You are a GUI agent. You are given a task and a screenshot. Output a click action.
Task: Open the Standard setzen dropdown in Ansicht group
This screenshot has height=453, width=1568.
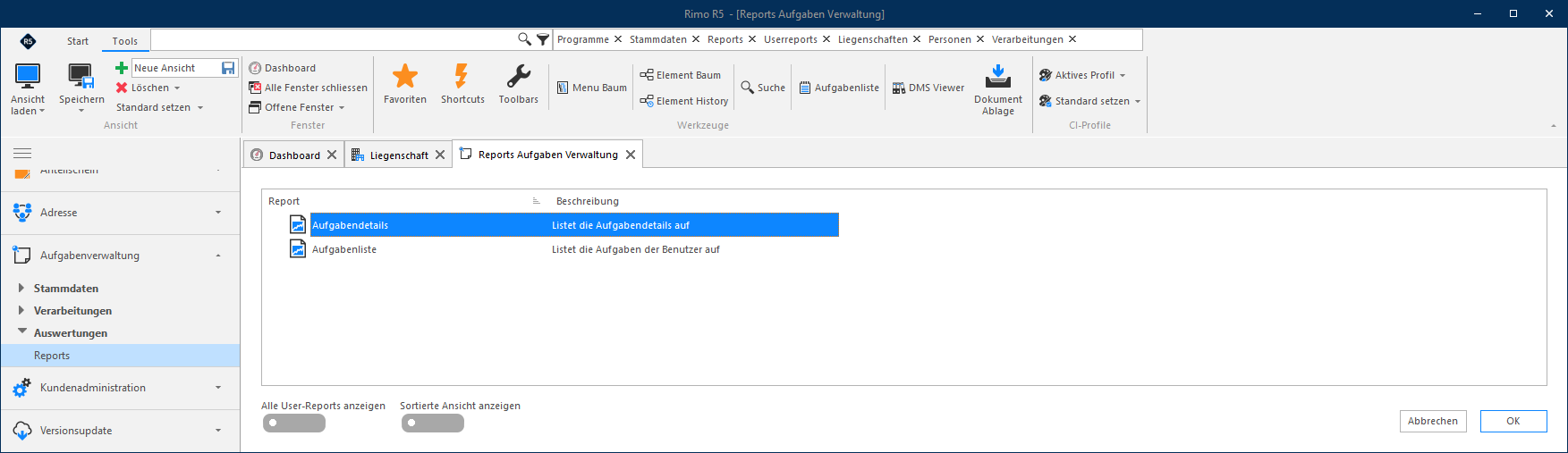click(200, 108)
